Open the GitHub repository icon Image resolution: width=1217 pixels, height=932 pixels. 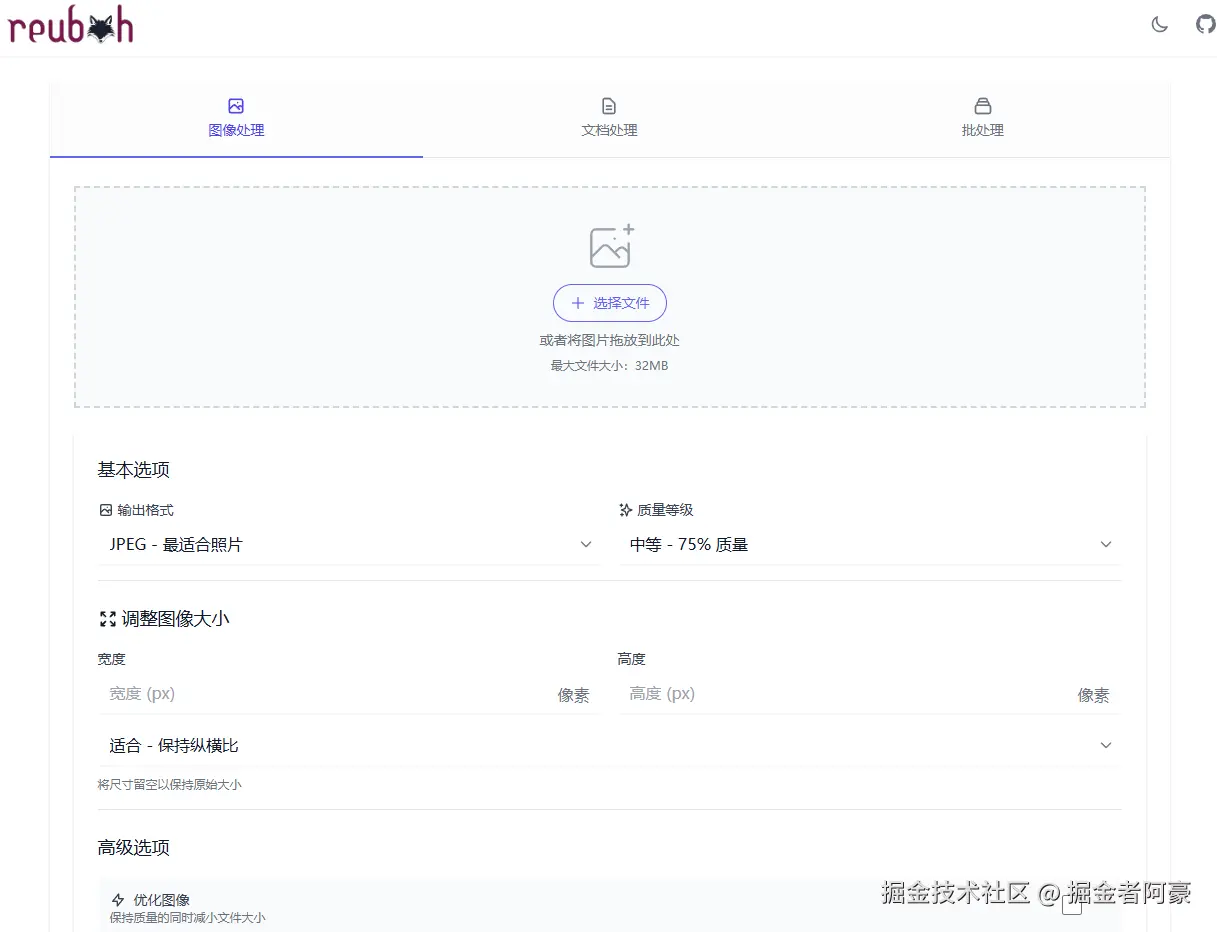pyautogui.click(x=1206, y=25)
